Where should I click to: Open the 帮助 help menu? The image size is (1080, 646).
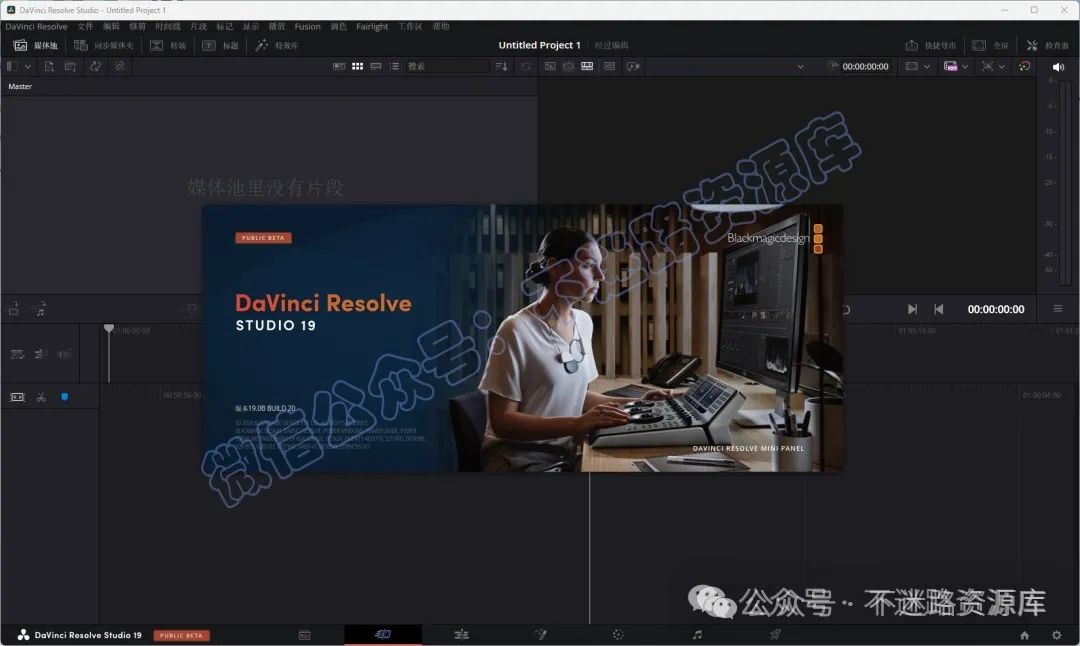pos(441,26)
